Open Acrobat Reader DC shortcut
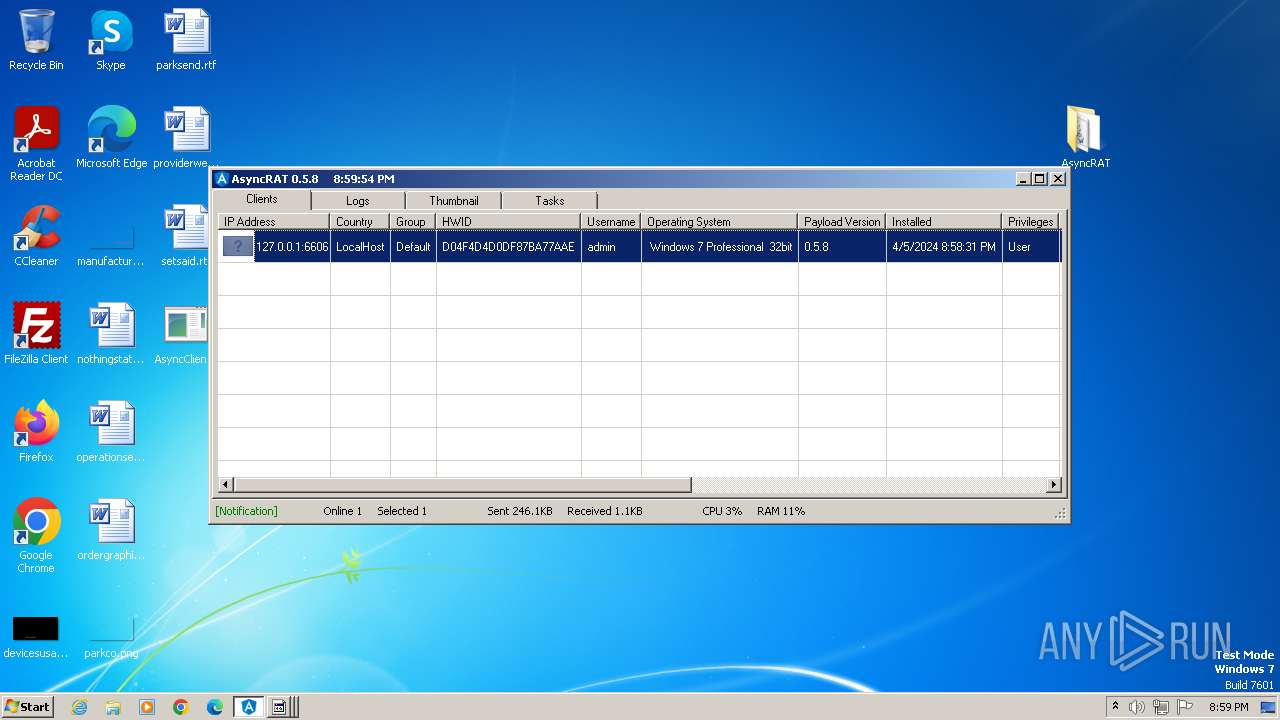 coord(36,144)
